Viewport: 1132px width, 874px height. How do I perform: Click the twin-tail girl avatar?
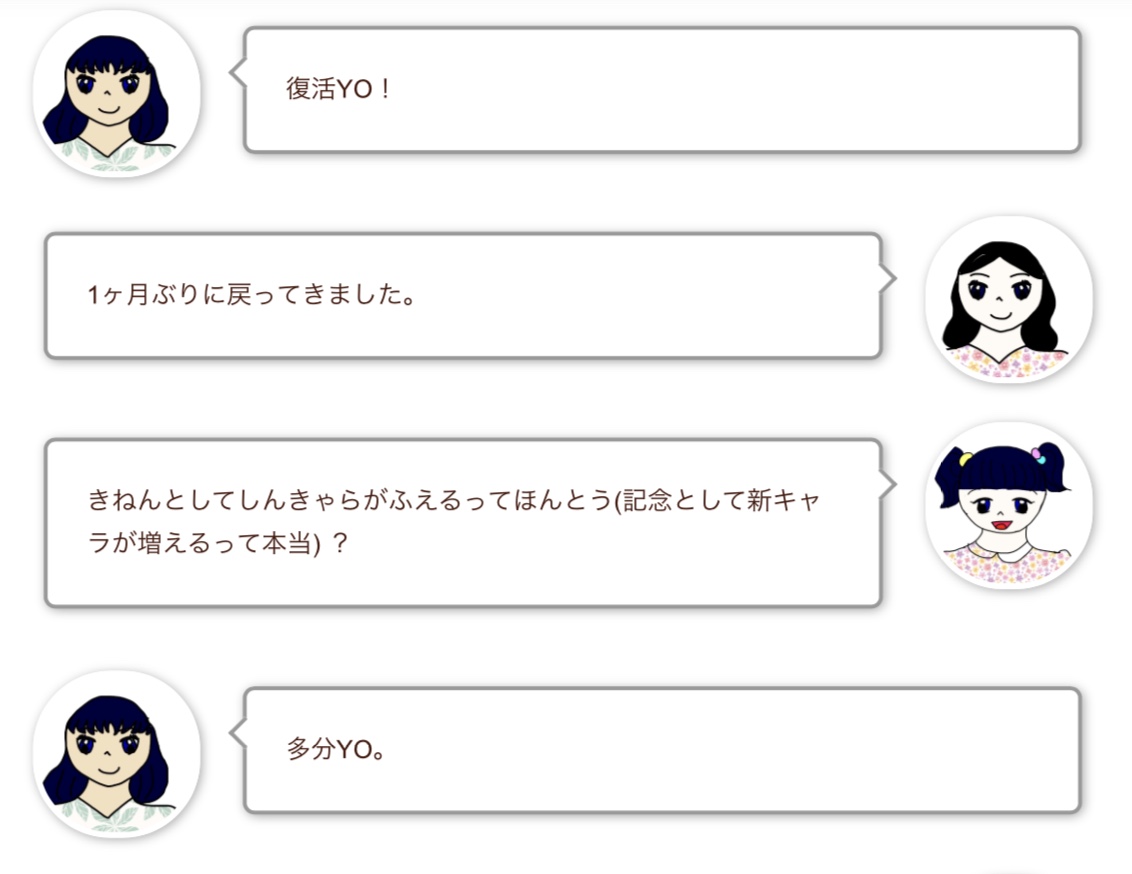pos(1009,505)
